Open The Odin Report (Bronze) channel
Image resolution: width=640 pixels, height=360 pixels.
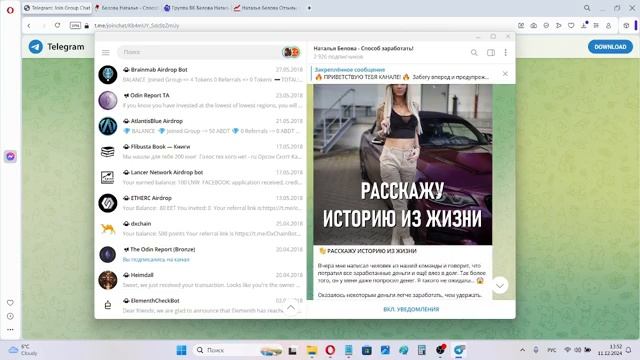(x=200, y=254)
